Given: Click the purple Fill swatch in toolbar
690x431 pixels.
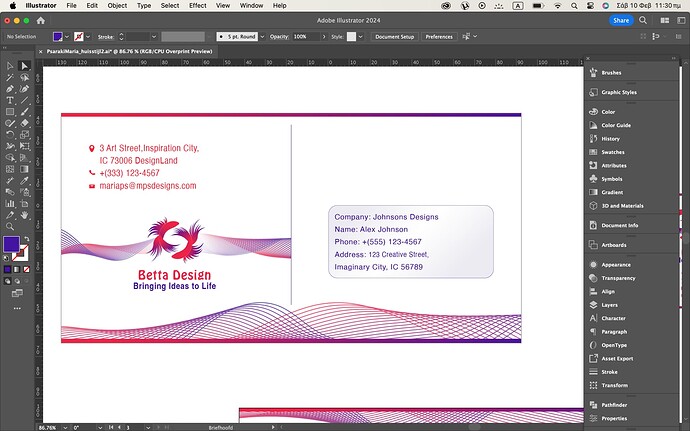Looking at the screenshot, I should click(11, 244).
